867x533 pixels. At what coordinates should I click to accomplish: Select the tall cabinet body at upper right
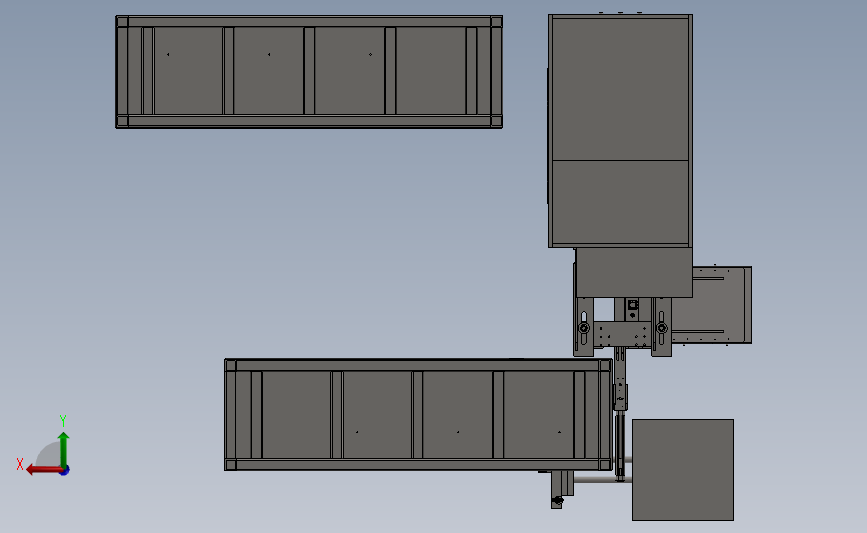[x=620, y=131]
